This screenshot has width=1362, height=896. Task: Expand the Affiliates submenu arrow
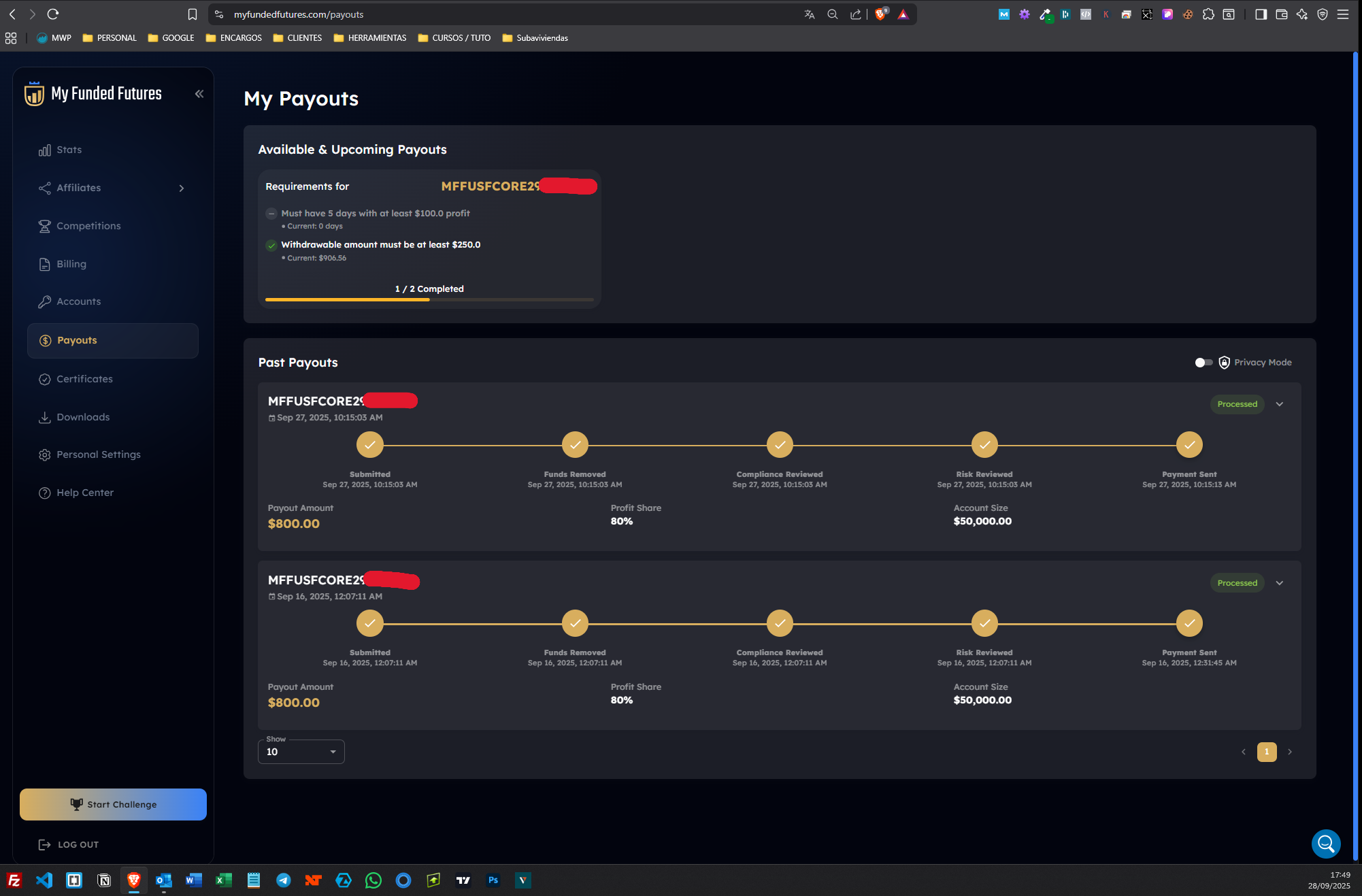pyautogui.click(x=182, y=188)
